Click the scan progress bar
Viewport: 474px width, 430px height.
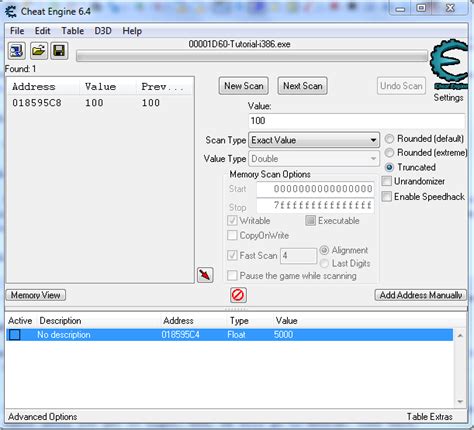point(252,56)
